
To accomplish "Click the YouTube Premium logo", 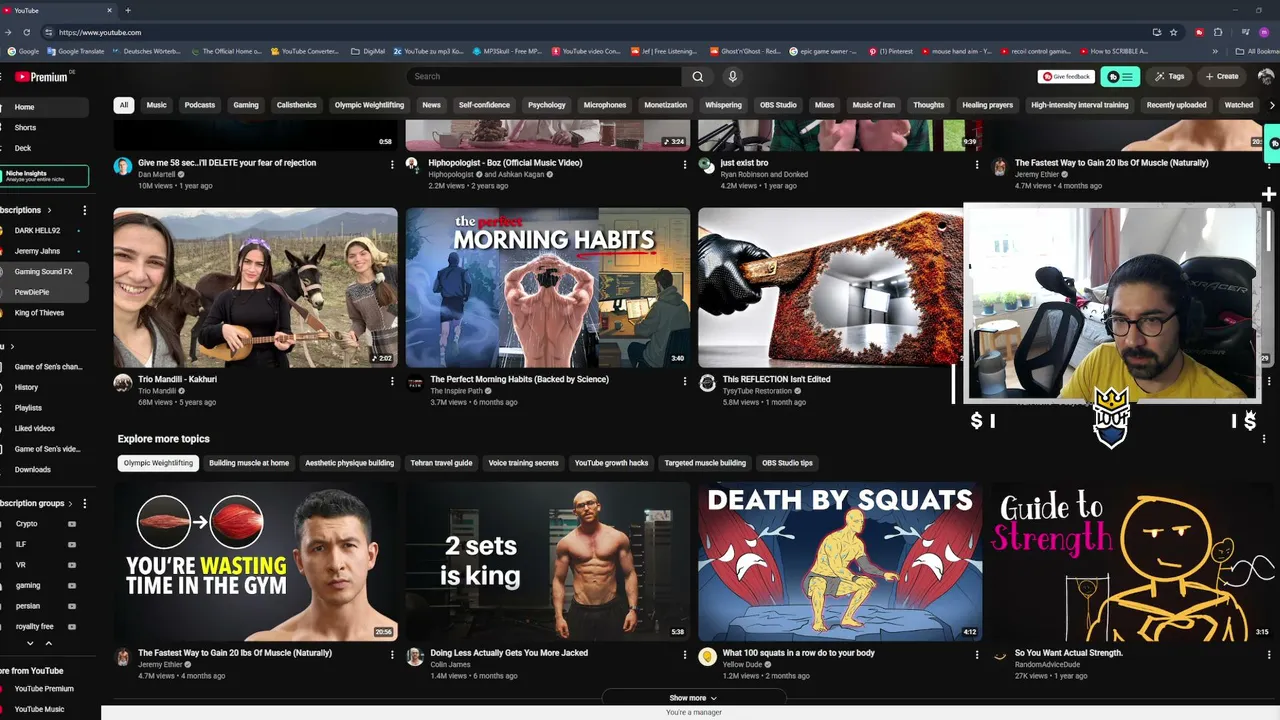I will tap(44, 77).
